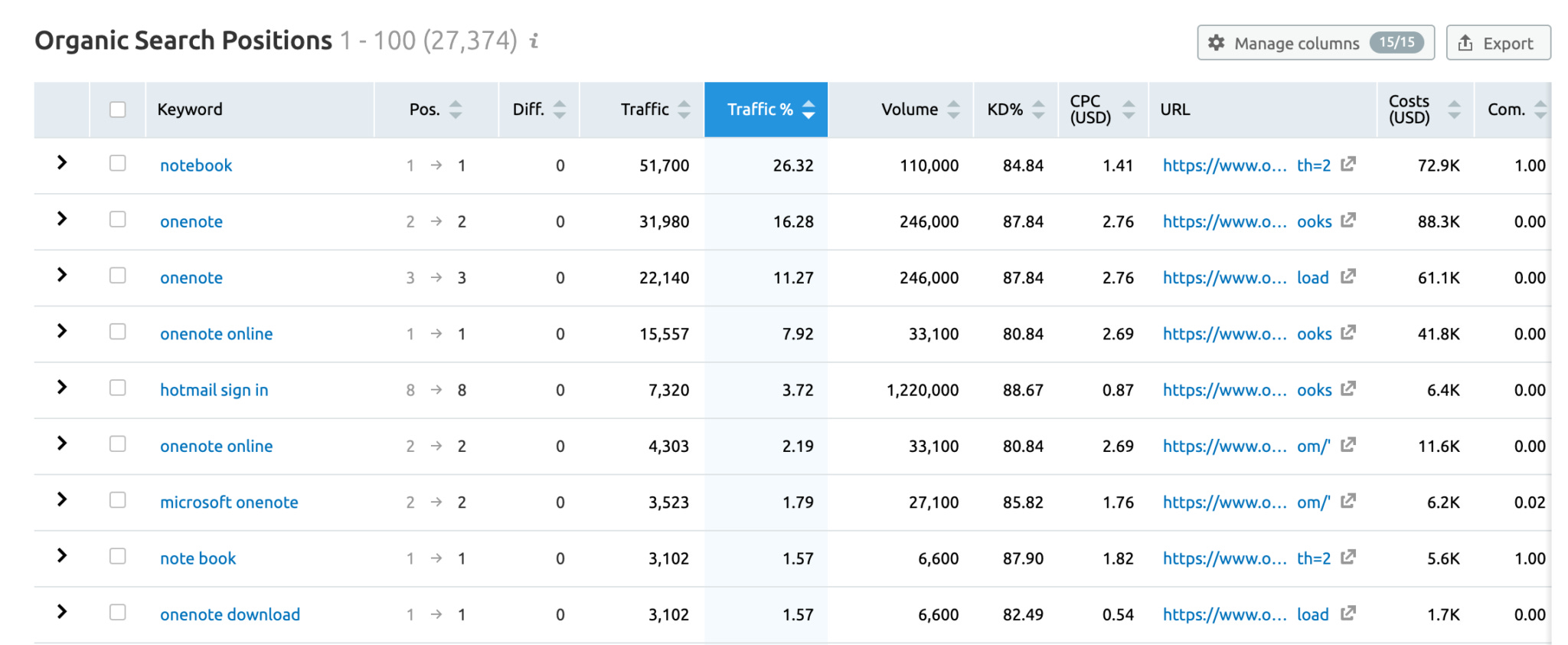Open external link icon in note book row
Image resolution: width=1568 pixels, height=645 pixels.
[1348, 557]
